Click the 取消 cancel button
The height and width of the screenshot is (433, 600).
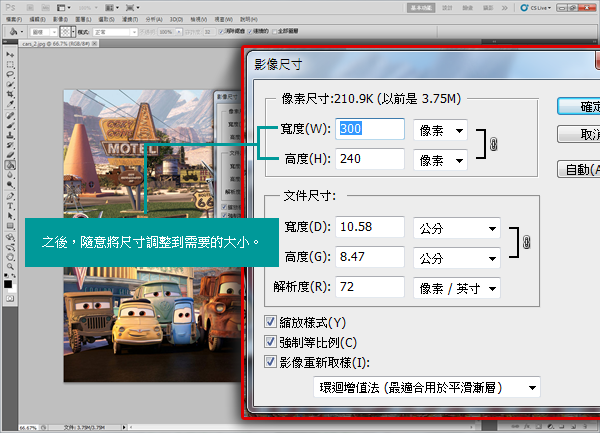[x=578, y=134]
